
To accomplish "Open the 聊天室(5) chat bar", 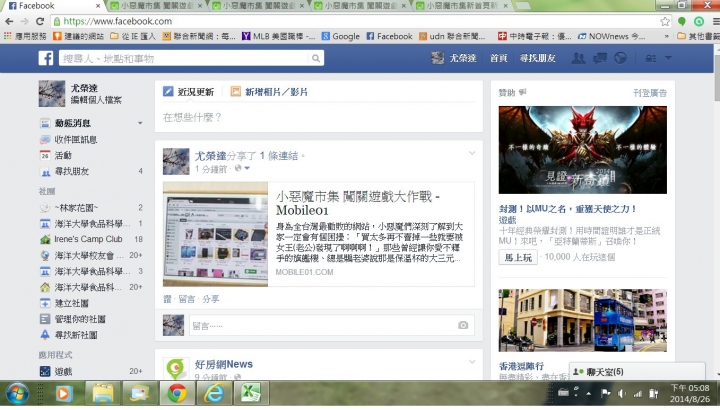I will 637,371.
